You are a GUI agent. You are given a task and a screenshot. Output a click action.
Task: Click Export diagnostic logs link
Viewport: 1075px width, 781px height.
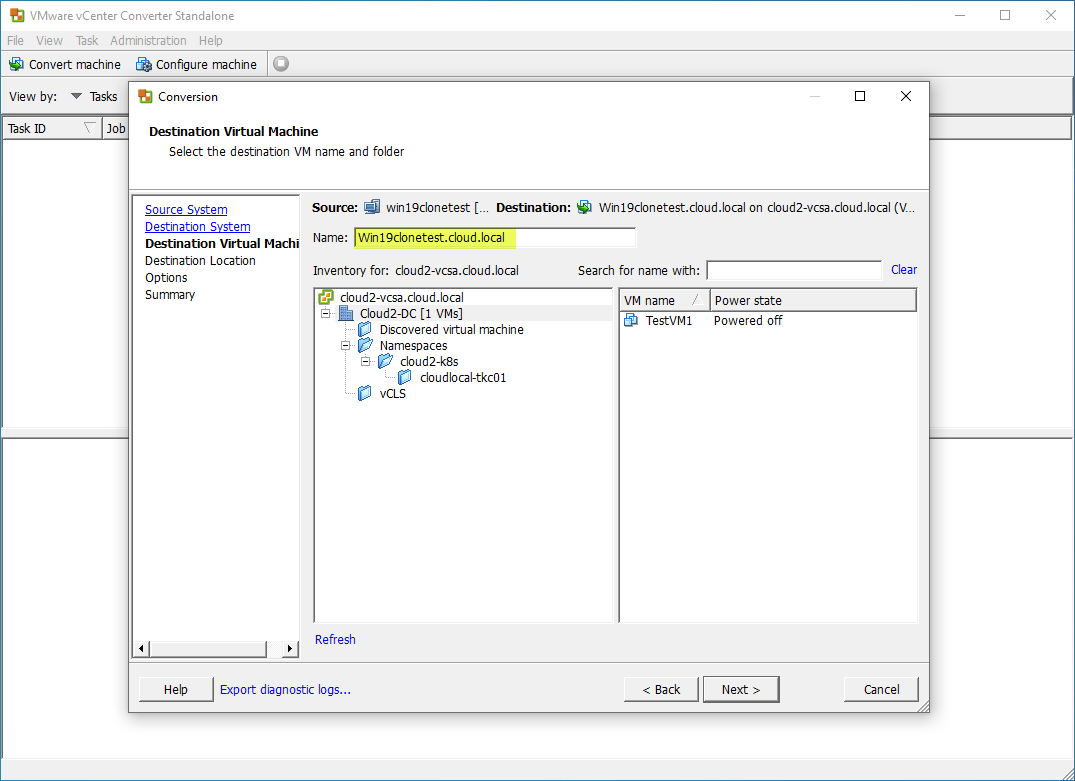pyautogui.click(x=285, y=689)
